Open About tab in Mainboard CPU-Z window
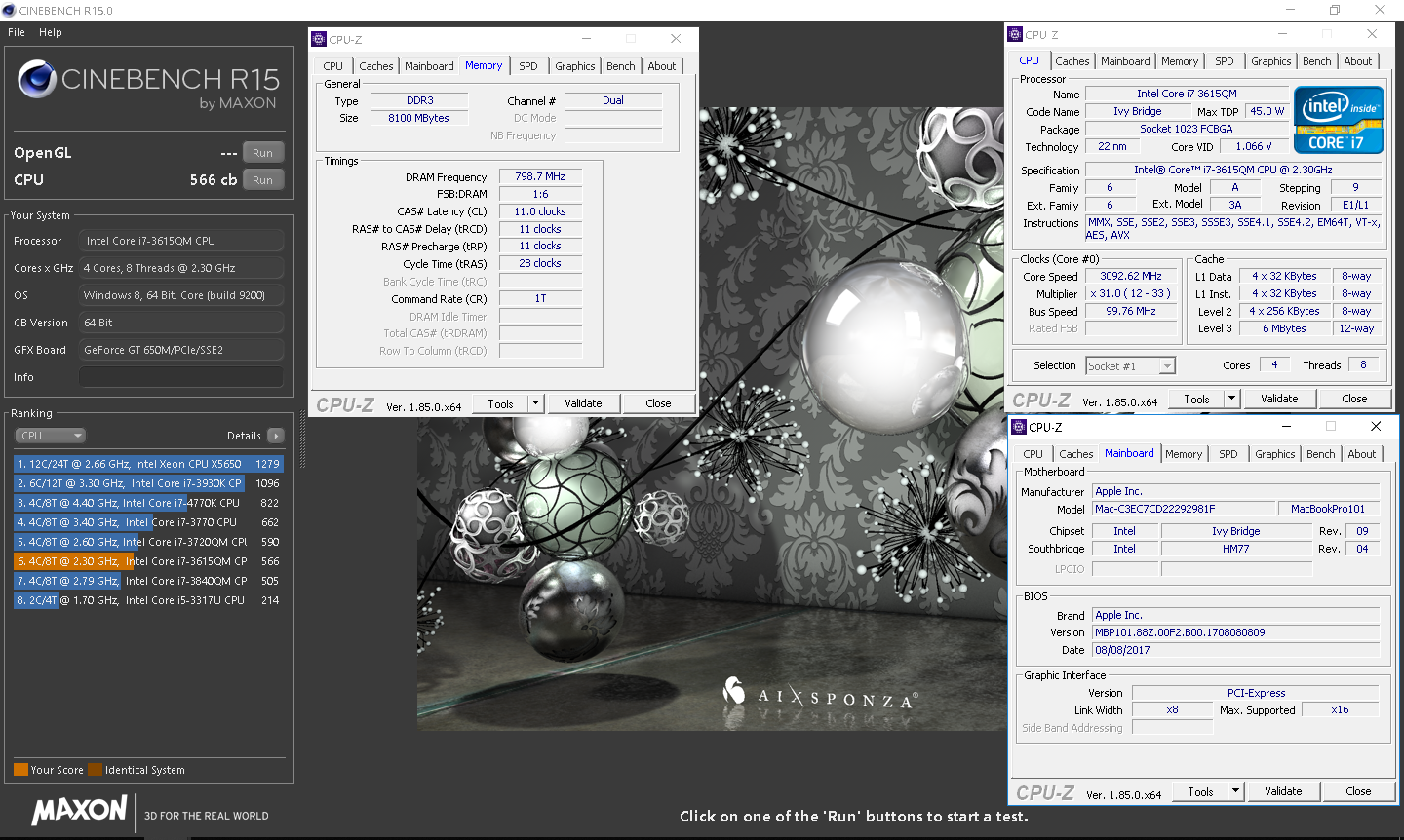Image resolution: width=1404 pixels, height=840 pixels. click(x=1362, y=455)
